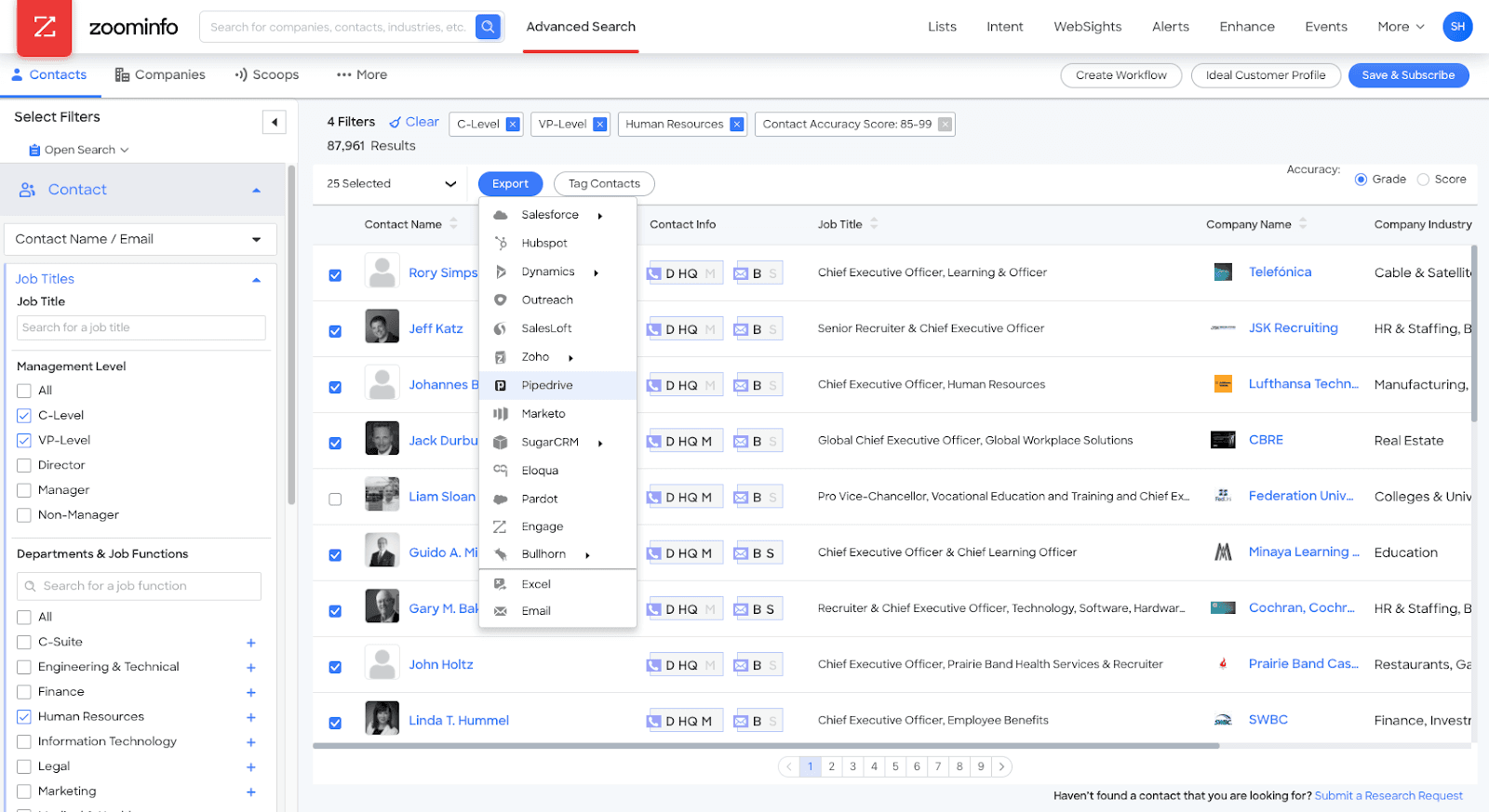Expand Legal job function with plus icon
1489x812 pixels.
click(x=251, y=767)
